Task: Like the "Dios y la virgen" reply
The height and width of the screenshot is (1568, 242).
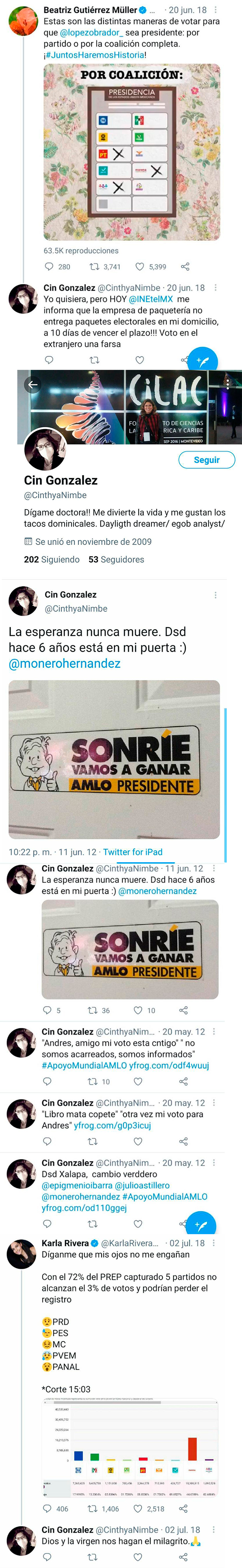Action: click(138, 1557)
